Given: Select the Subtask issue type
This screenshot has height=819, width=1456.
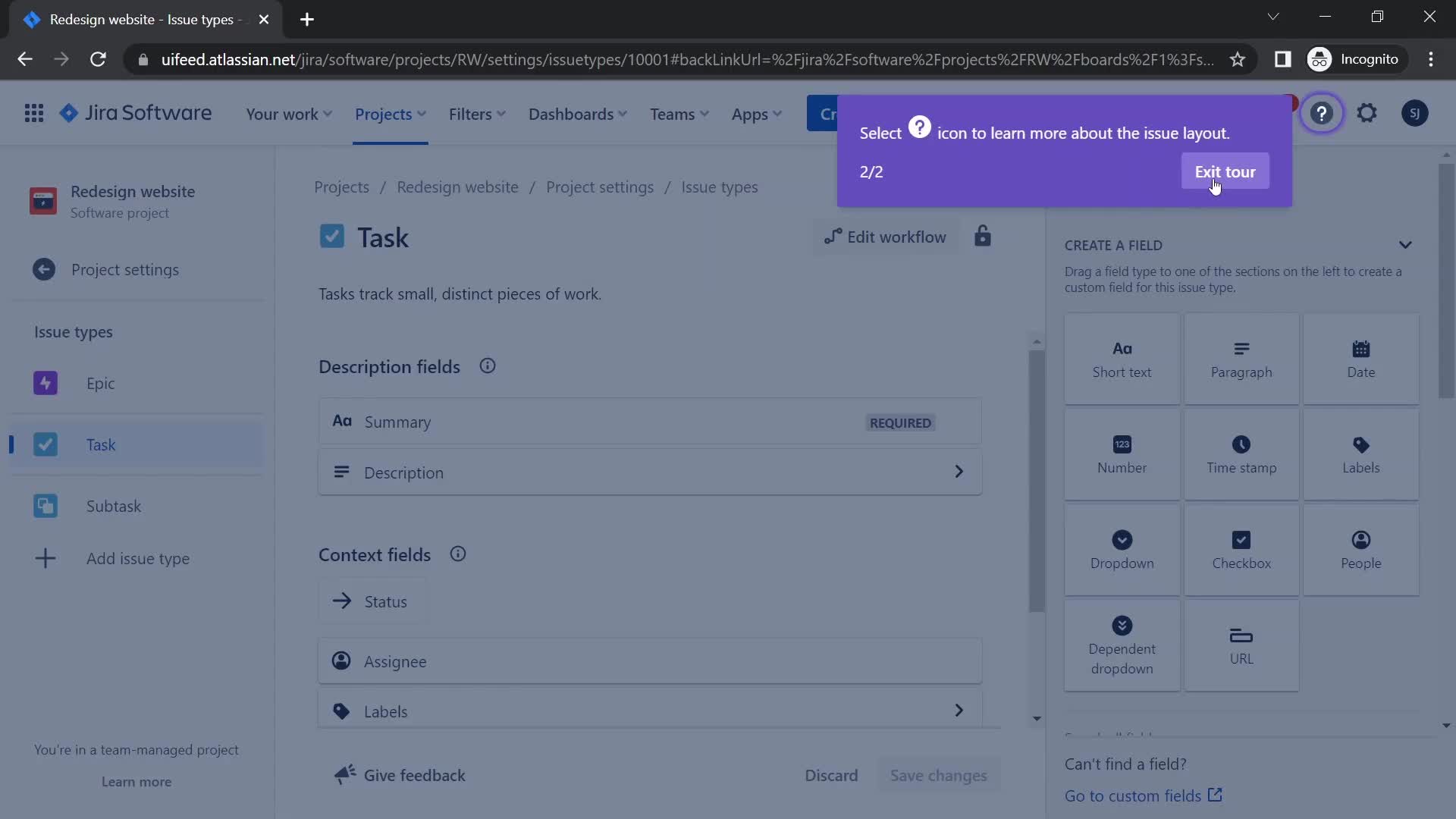Looking at the screenshot, I should click(113, 506).
